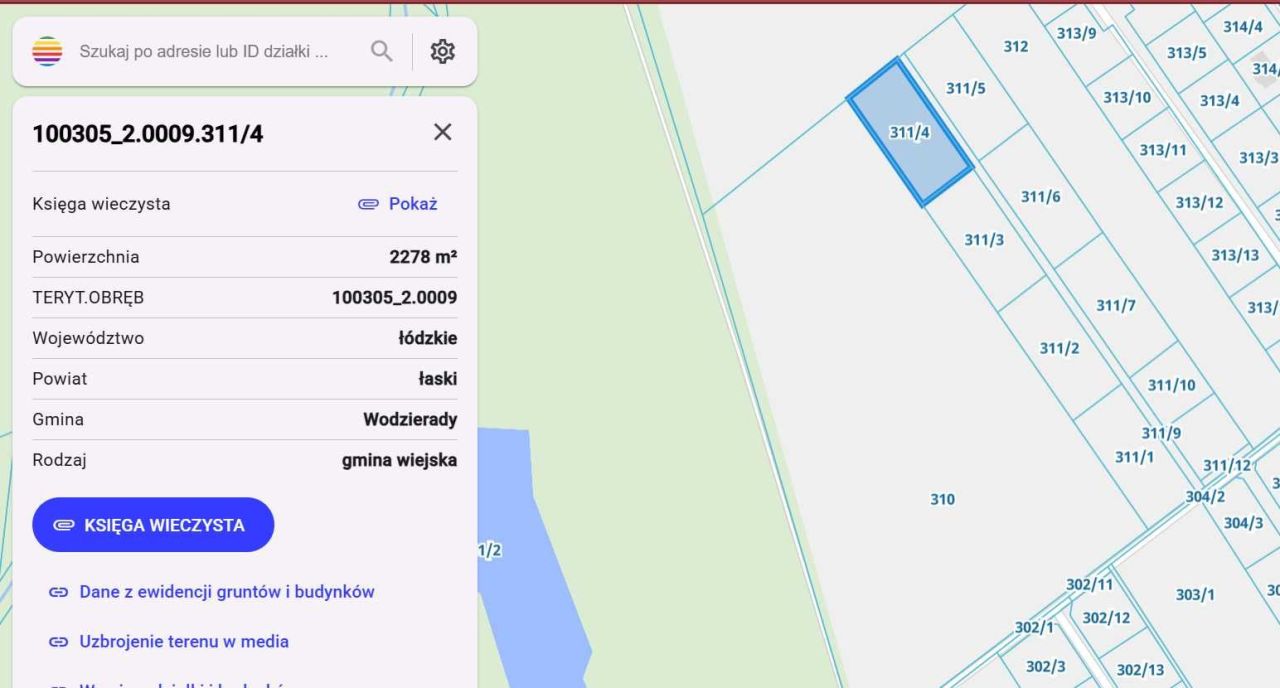The height and width of the screenshot is (688, 1280).
Task: Select parcel 313/10 on the map
Action: (1127, 97)
